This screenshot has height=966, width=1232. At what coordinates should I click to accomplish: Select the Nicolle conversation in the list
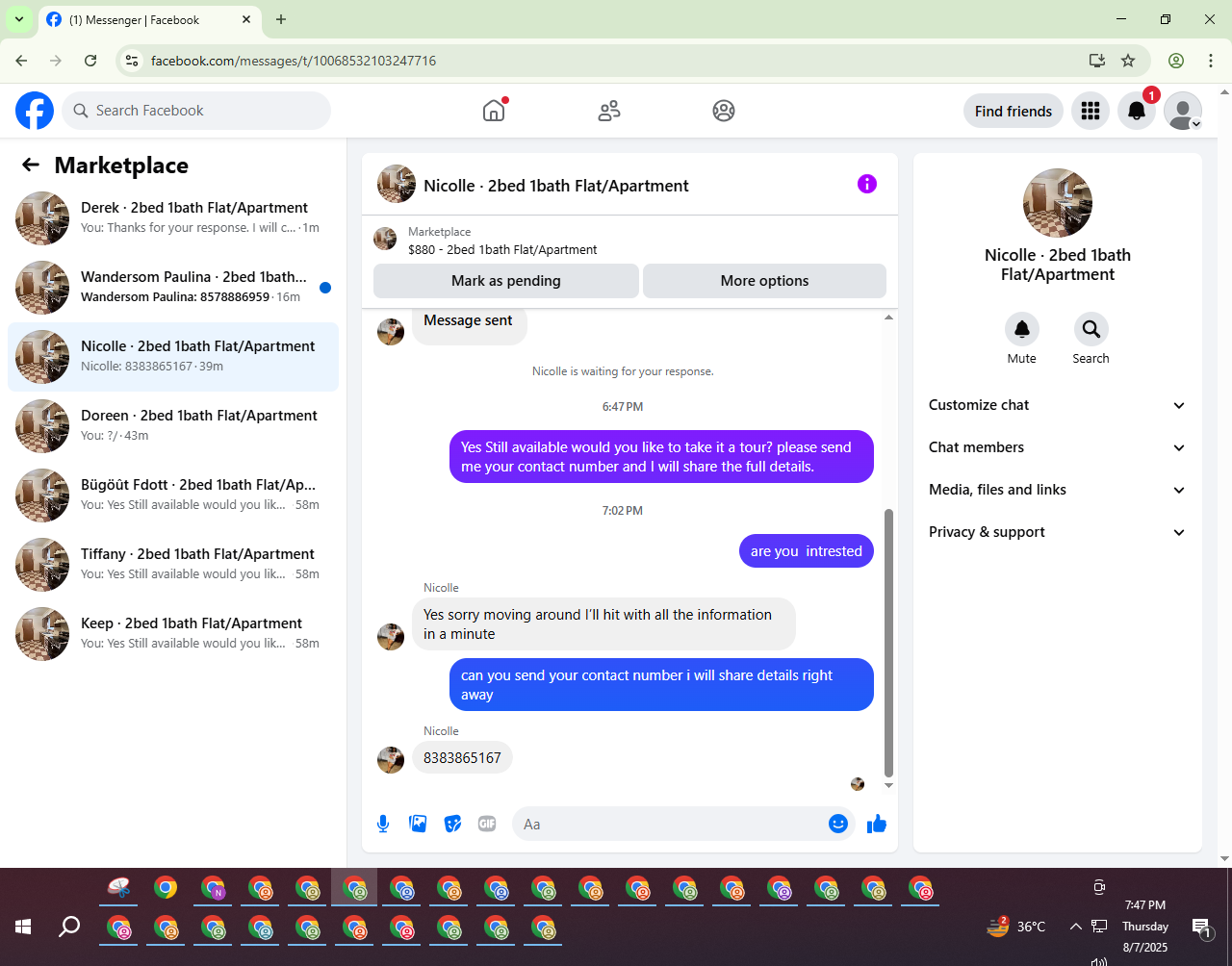(x=173, y=357)
